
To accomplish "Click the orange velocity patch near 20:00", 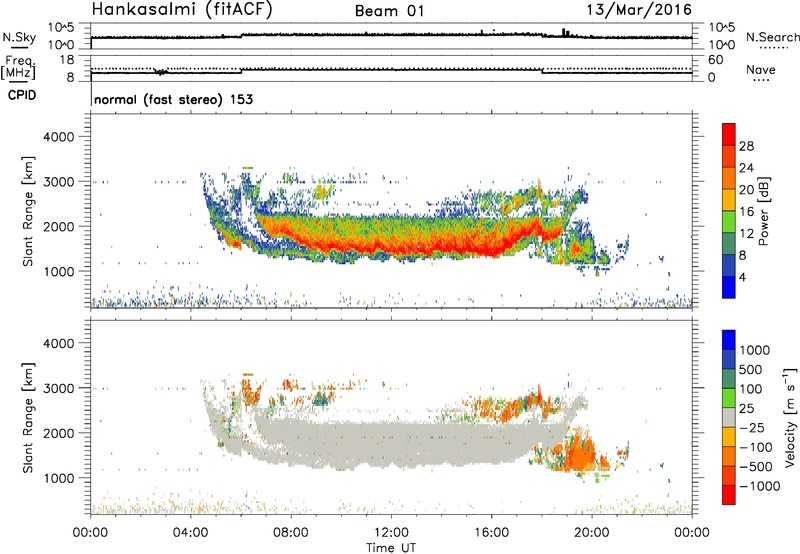I will click(x=582, y=451).
